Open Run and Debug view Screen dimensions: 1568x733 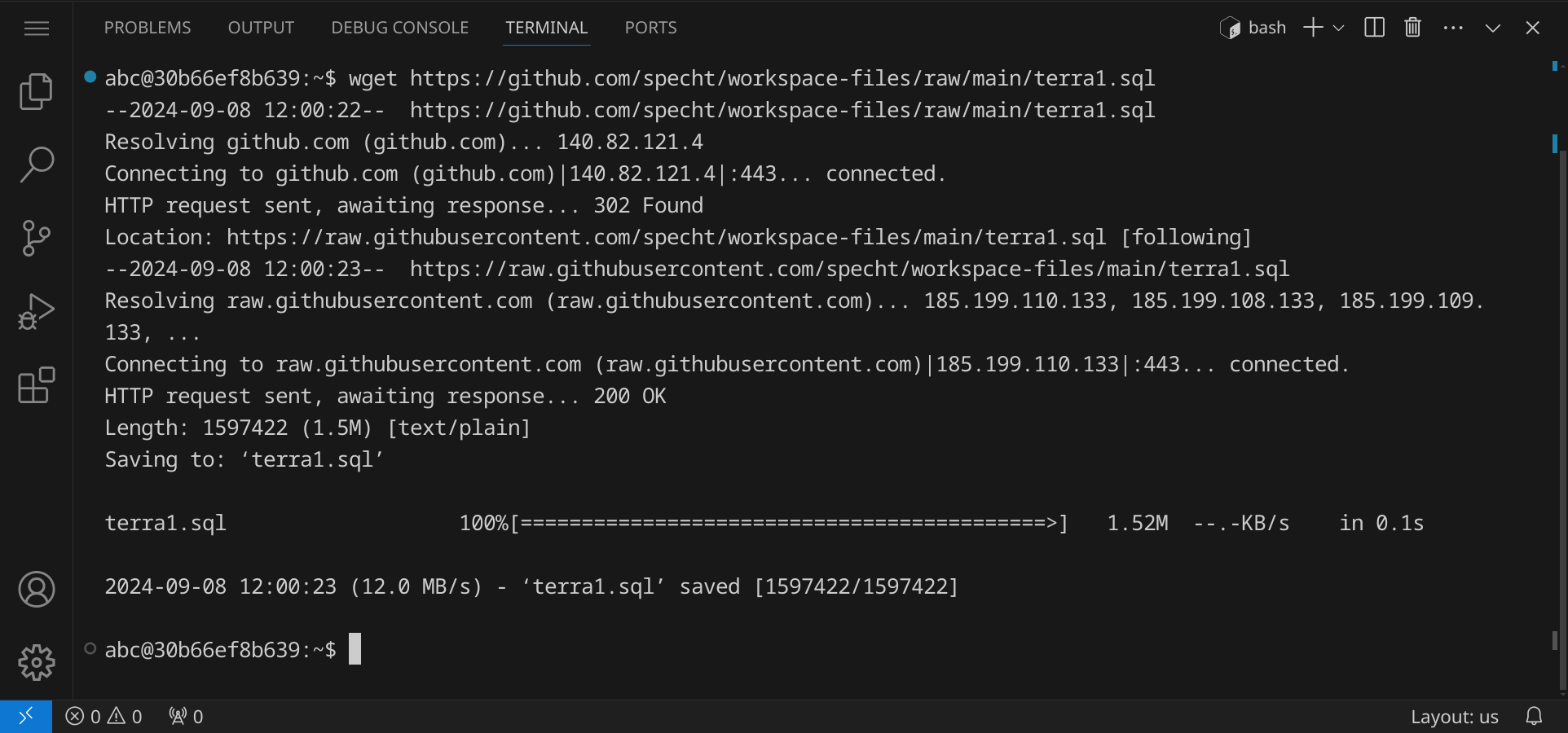[36, 311]
